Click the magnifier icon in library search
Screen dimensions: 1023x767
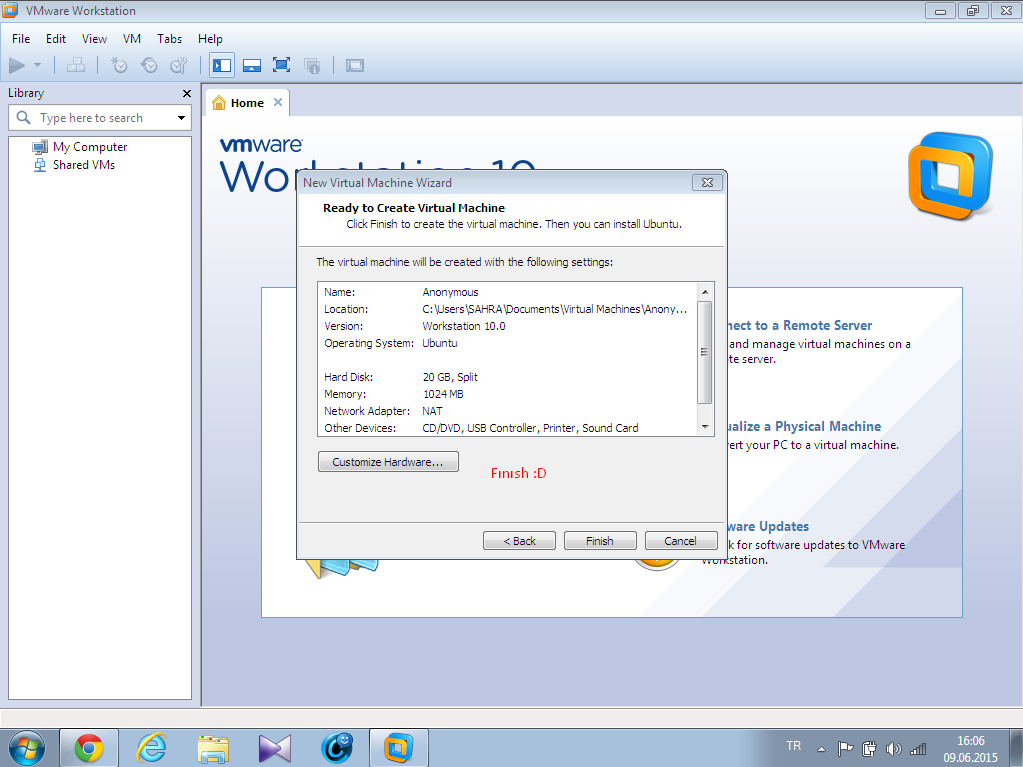point(23,117)
